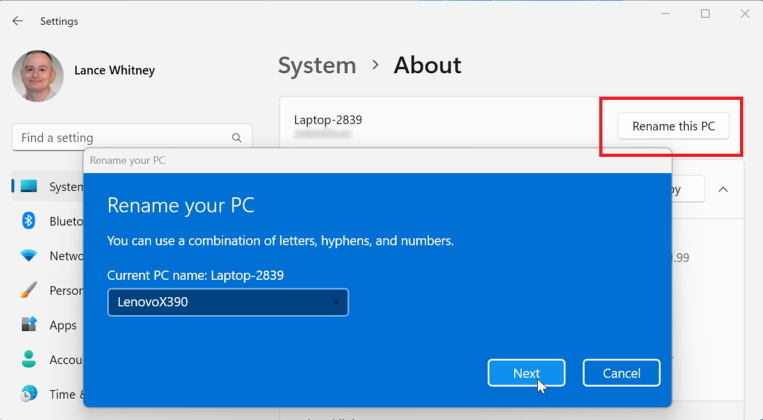763x420 pixels.
Task: Click the LenovoX390 name text field
Action: click(218, 302)
